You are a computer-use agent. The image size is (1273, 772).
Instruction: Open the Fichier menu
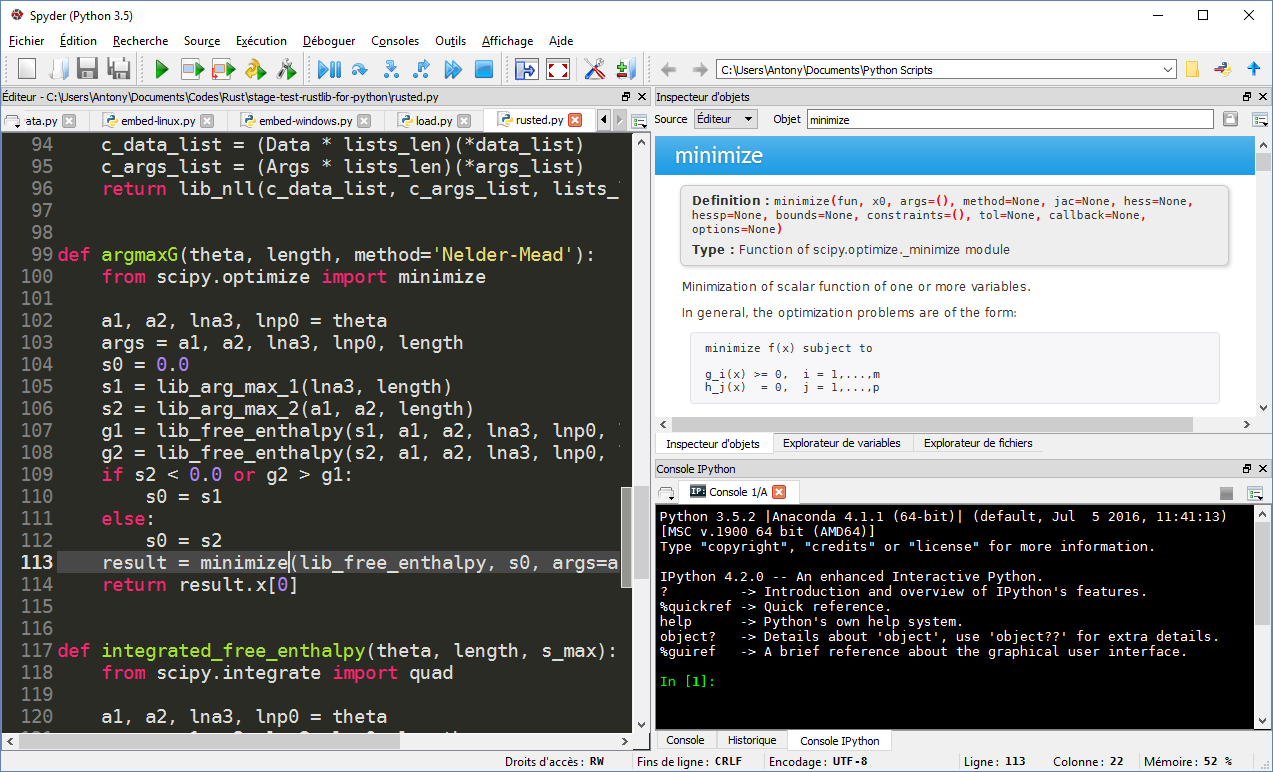pos(26,41)
